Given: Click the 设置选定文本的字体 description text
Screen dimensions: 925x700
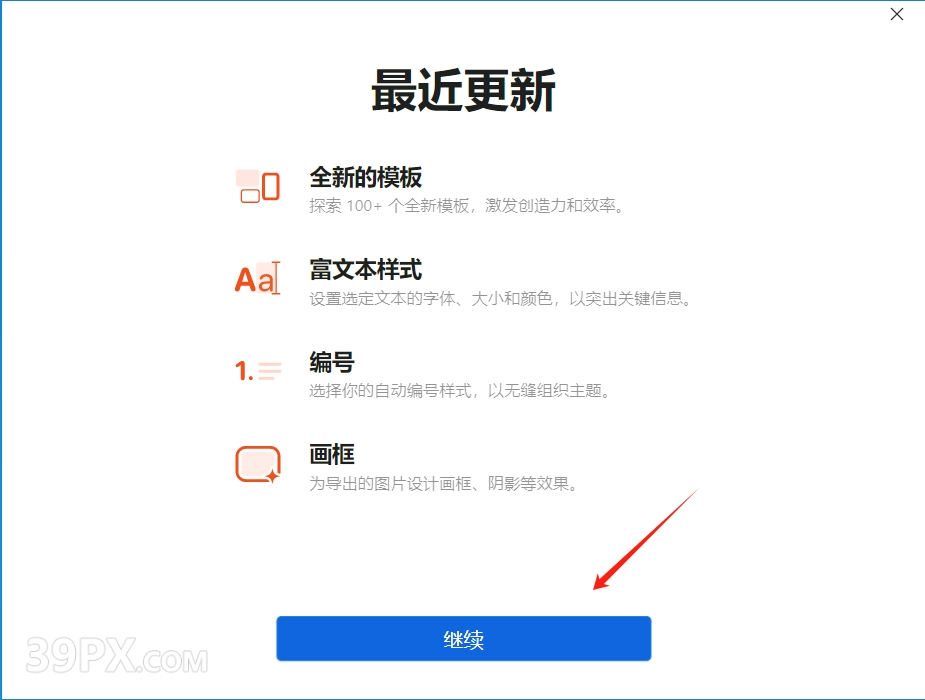Looking at the screenshot, I should (x=501, y=298).
